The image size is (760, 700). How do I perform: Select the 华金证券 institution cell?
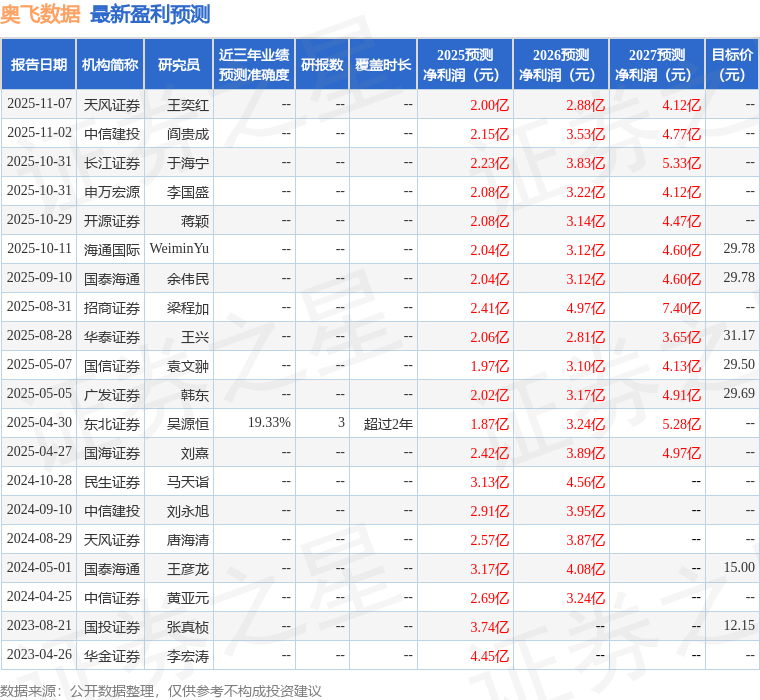(x=112, y=656)
